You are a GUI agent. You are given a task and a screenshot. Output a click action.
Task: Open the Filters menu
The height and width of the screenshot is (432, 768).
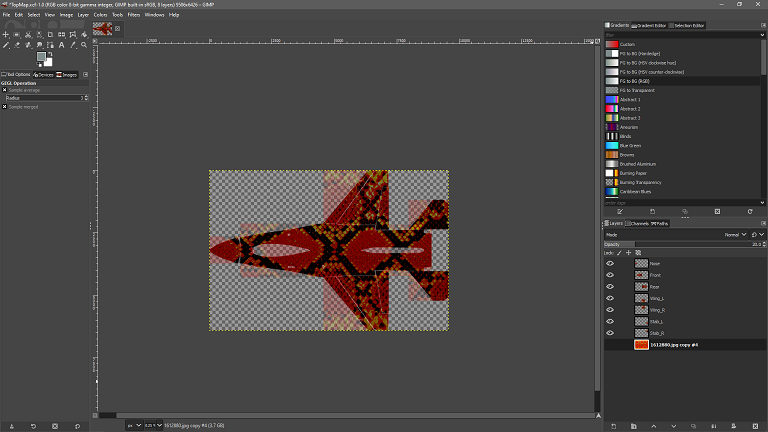tap(132, 15)
